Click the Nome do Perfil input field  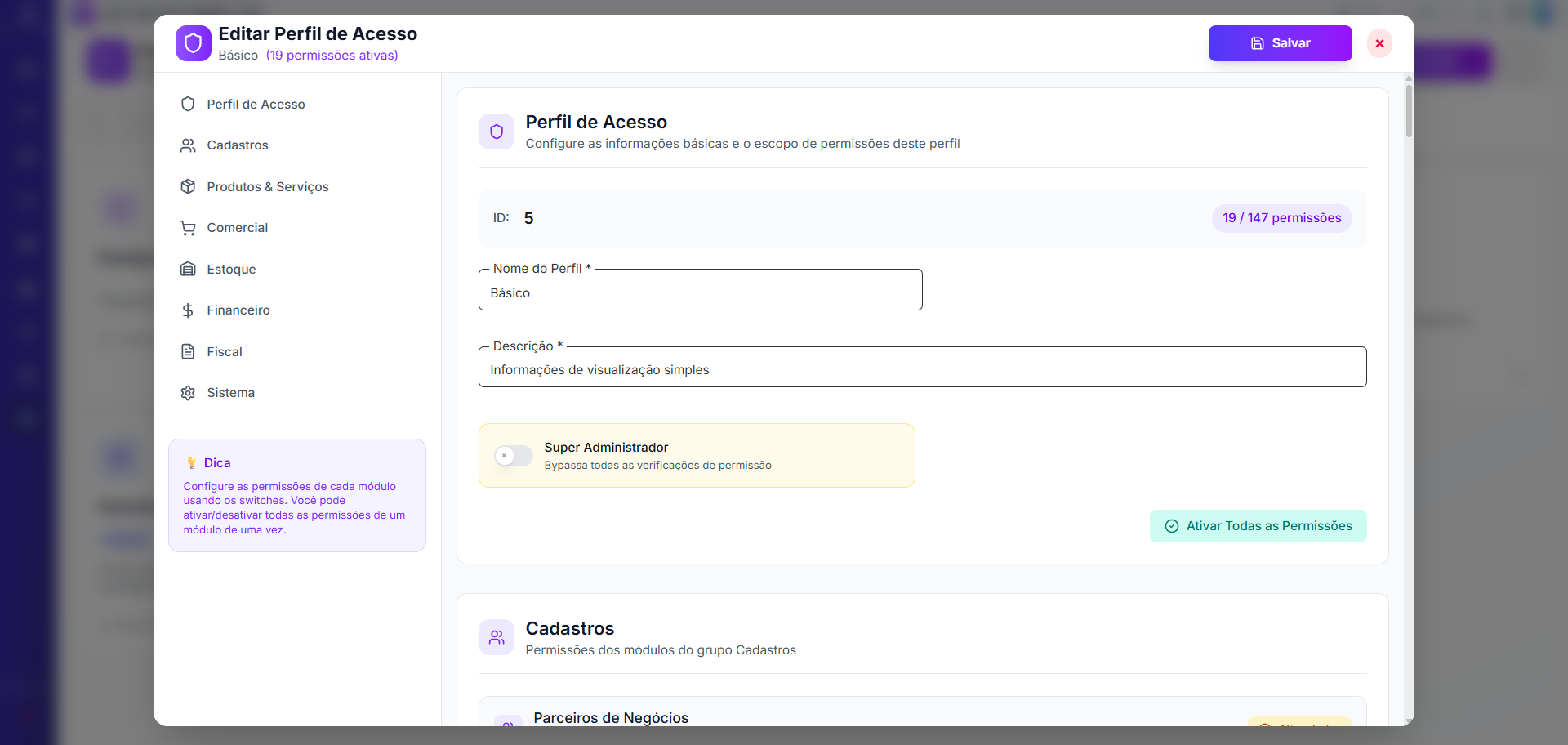coord(700,290)
